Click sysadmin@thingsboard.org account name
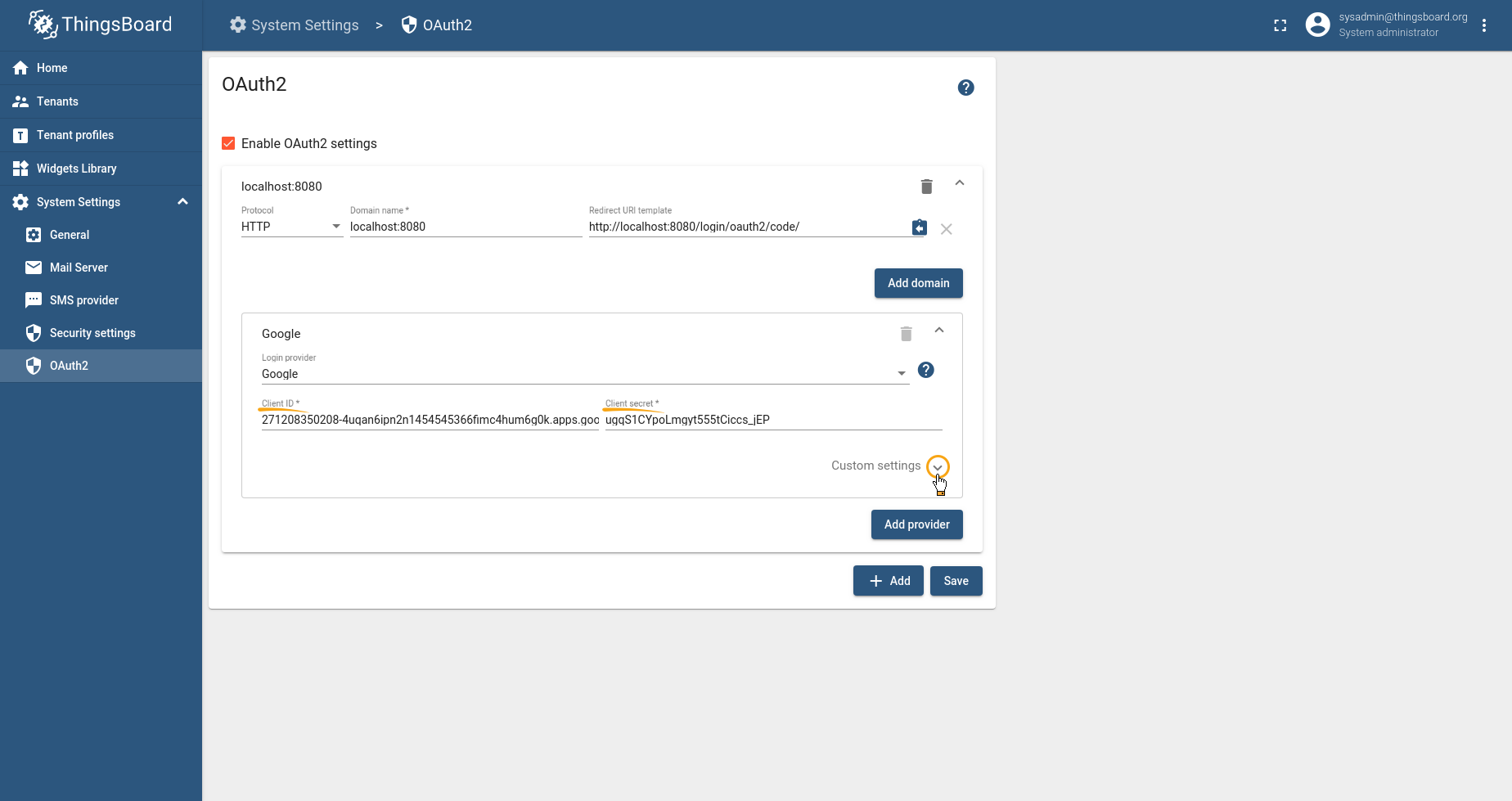Image resolution: width=1512 pixels, height=801 pixels. click(1403, 17)
